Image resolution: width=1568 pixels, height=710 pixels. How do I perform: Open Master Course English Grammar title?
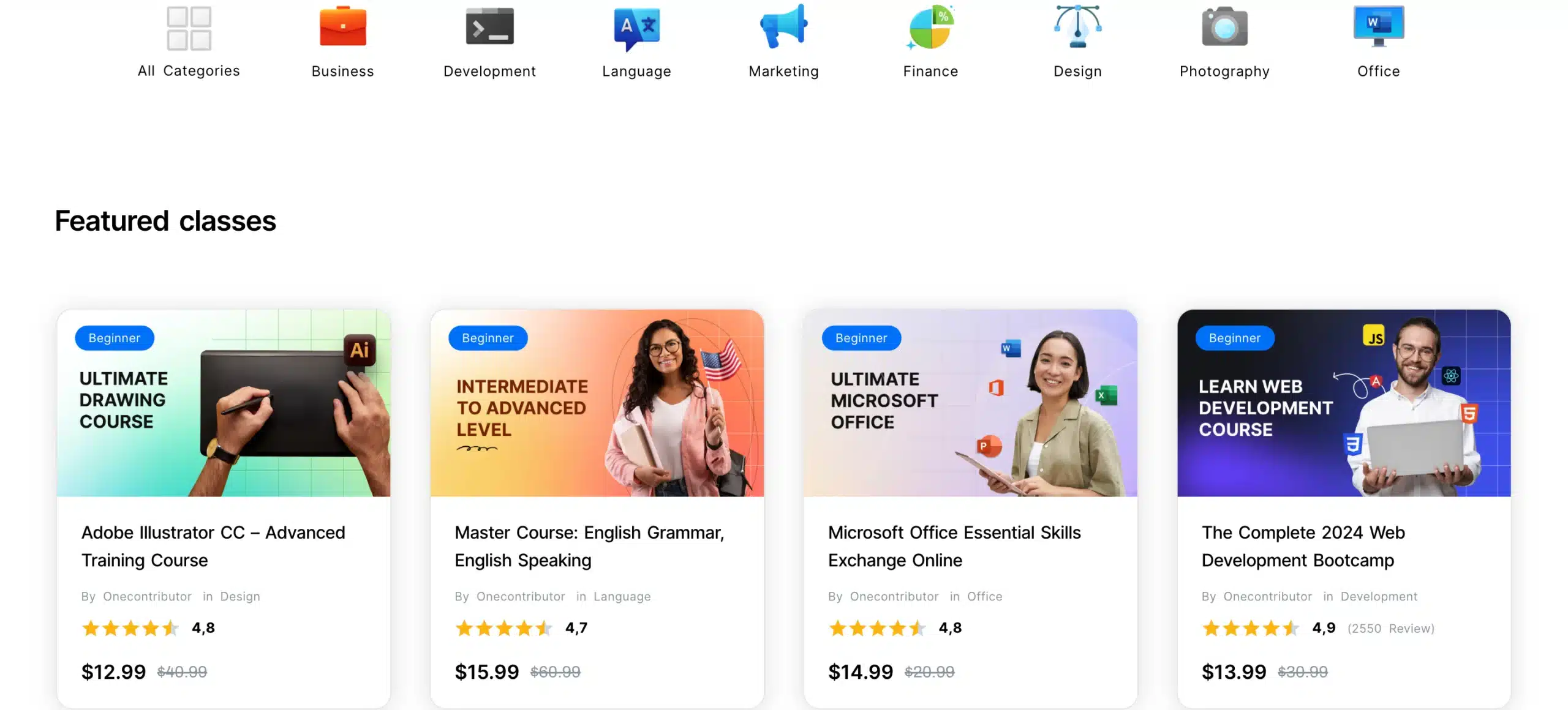[589, 546]
